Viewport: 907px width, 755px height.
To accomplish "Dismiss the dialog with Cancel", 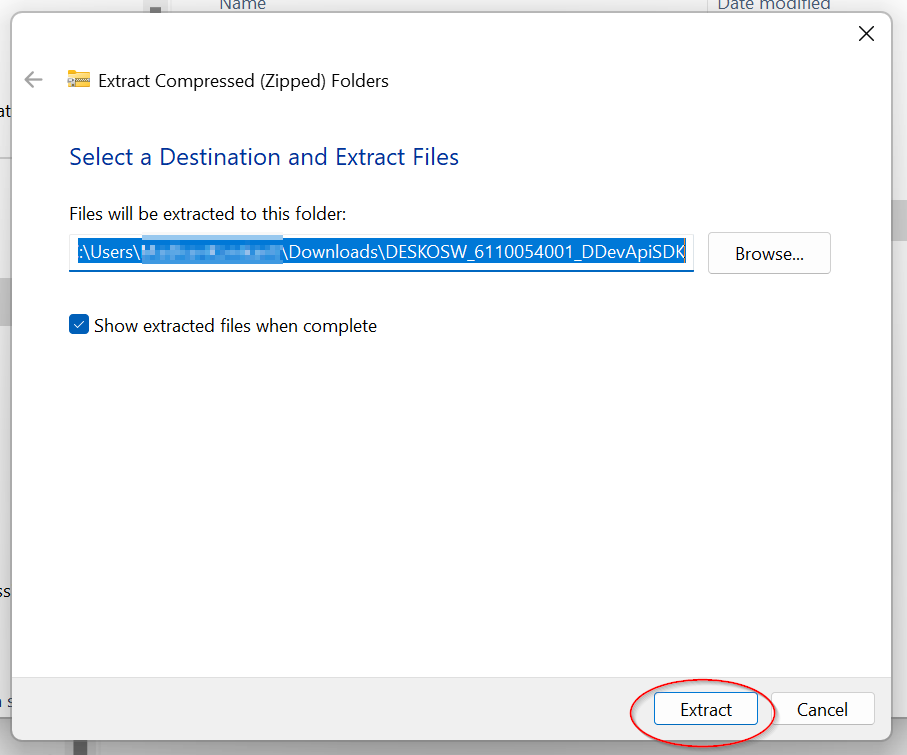I will point(822,708).
